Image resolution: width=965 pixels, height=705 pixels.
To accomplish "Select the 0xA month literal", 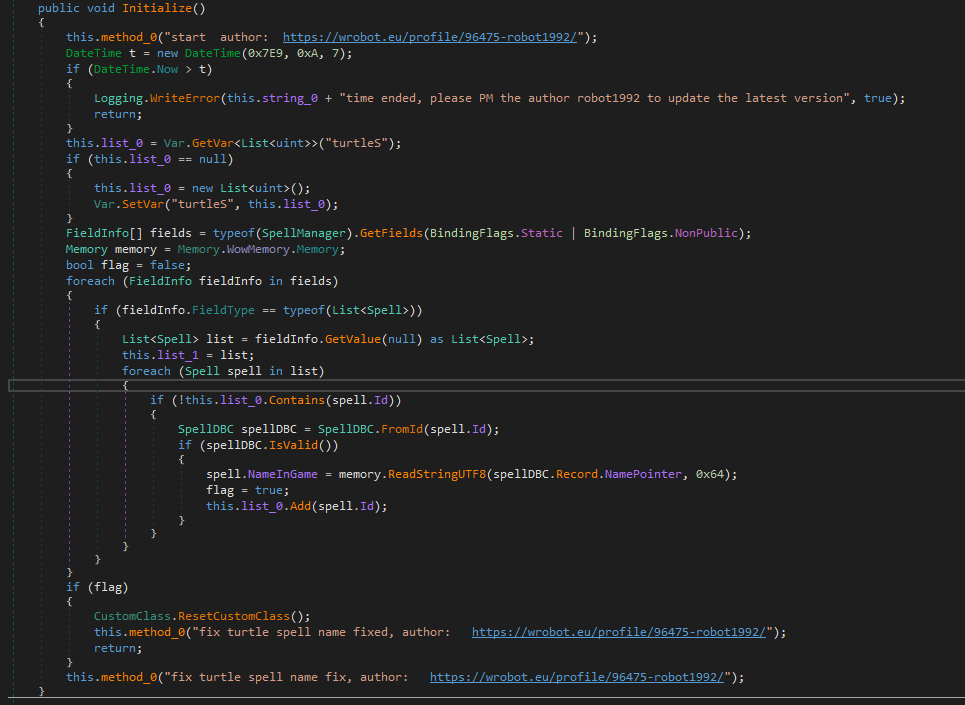I will [307, 53].
